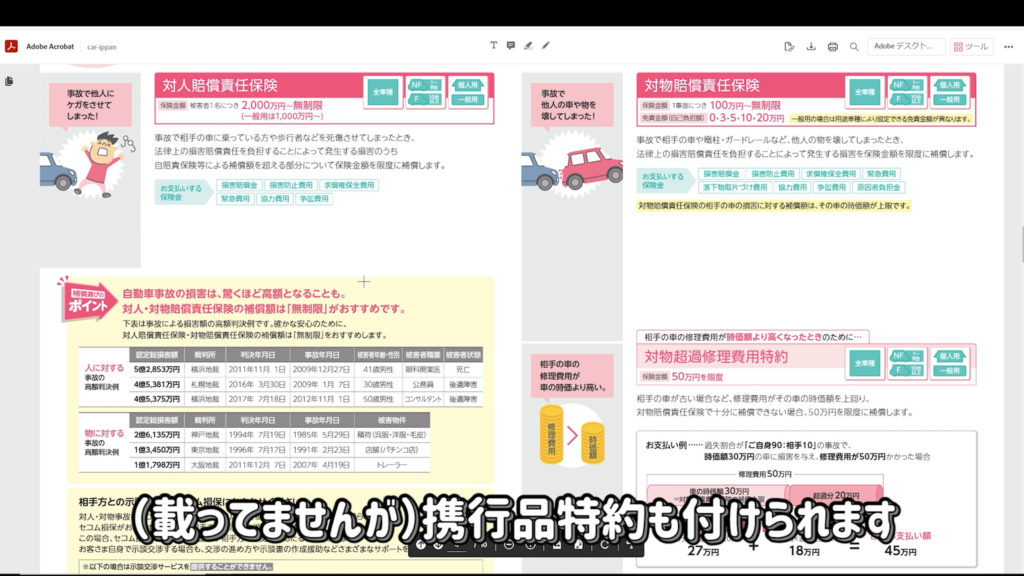Select the freehand draw pen tool
This screenshot has width=1024, height=576.
coord(546,46)
